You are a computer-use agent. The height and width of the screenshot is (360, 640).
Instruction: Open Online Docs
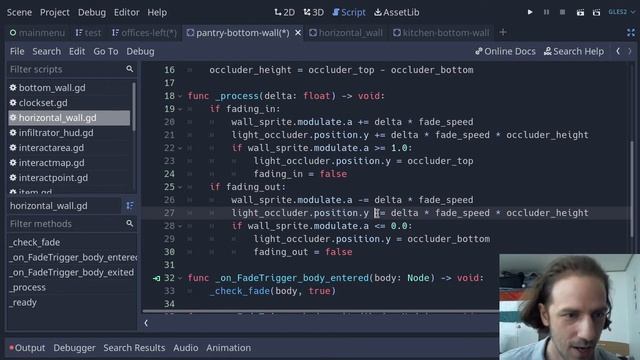pos(505,51)
